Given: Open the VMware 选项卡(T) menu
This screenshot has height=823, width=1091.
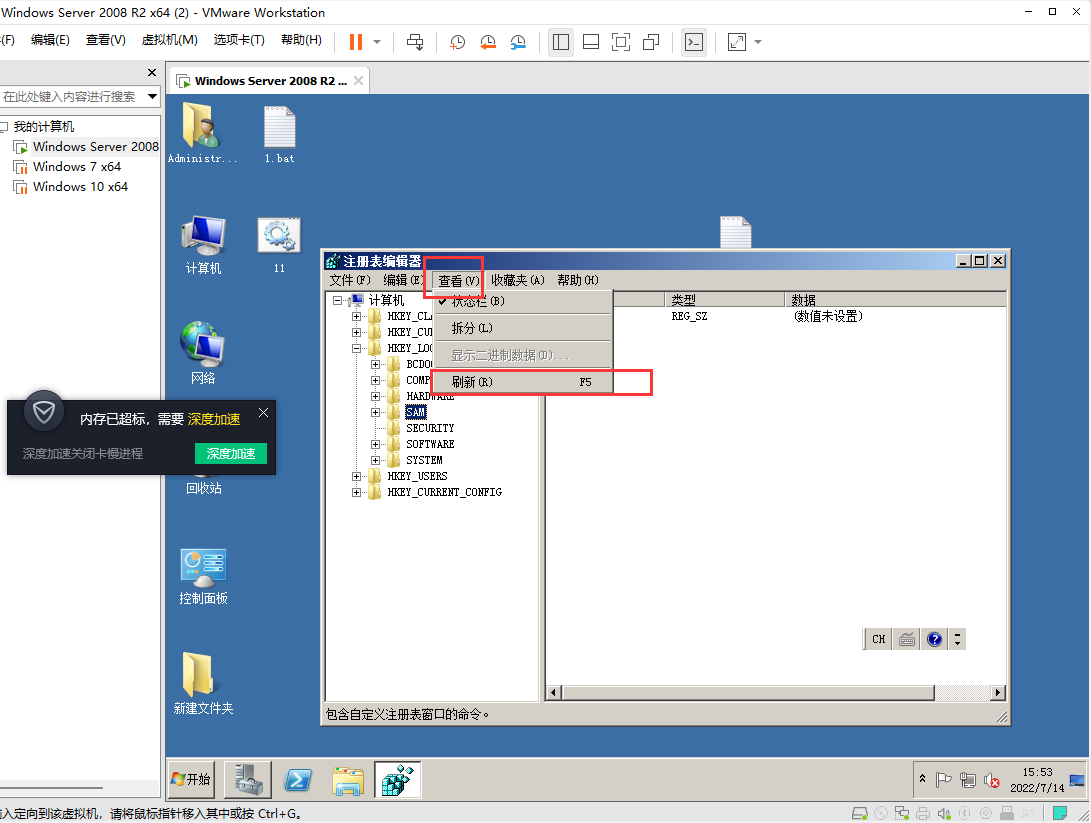Looking at the screenshot, I should (239, 40).
